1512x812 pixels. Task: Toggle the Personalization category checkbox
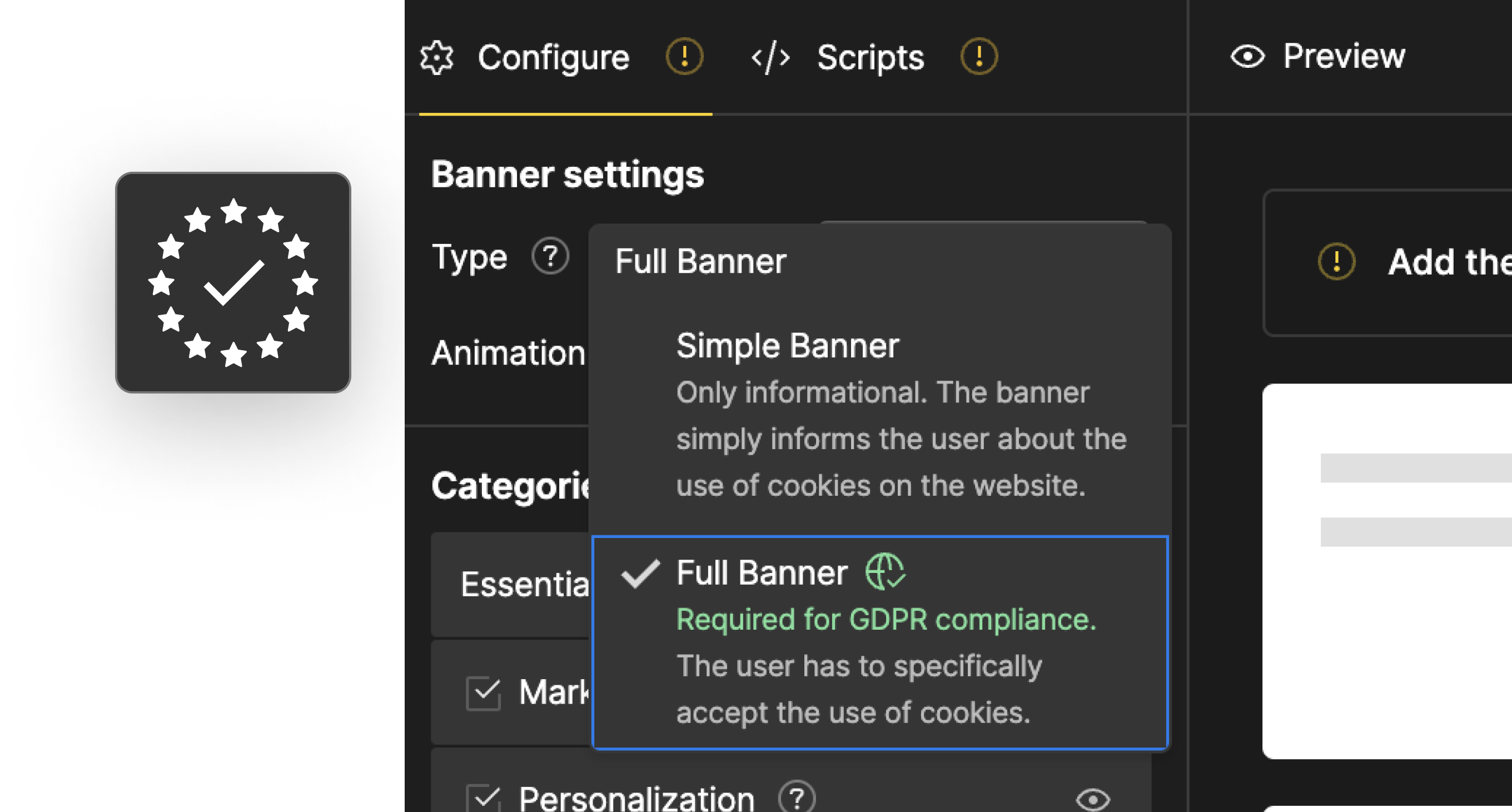(484, 799)
